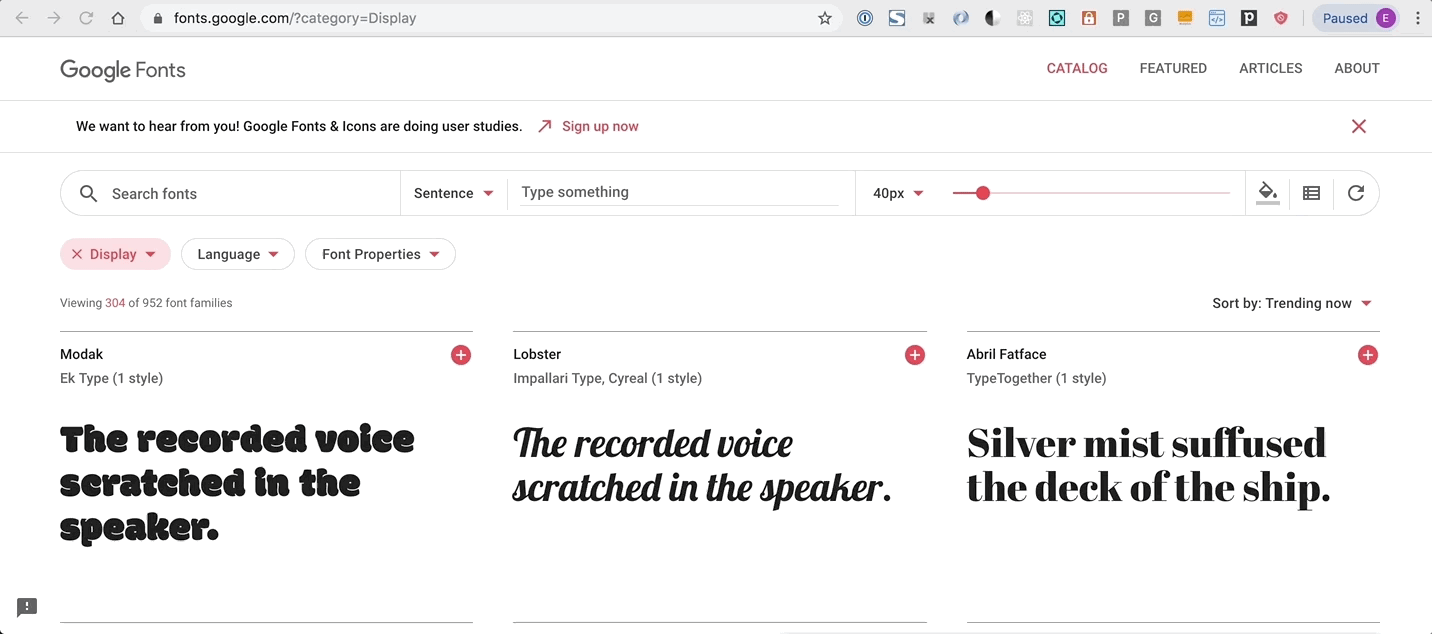Bookmark this page with the star icon
Screen dimensions: 1432x634
point(825,18)
